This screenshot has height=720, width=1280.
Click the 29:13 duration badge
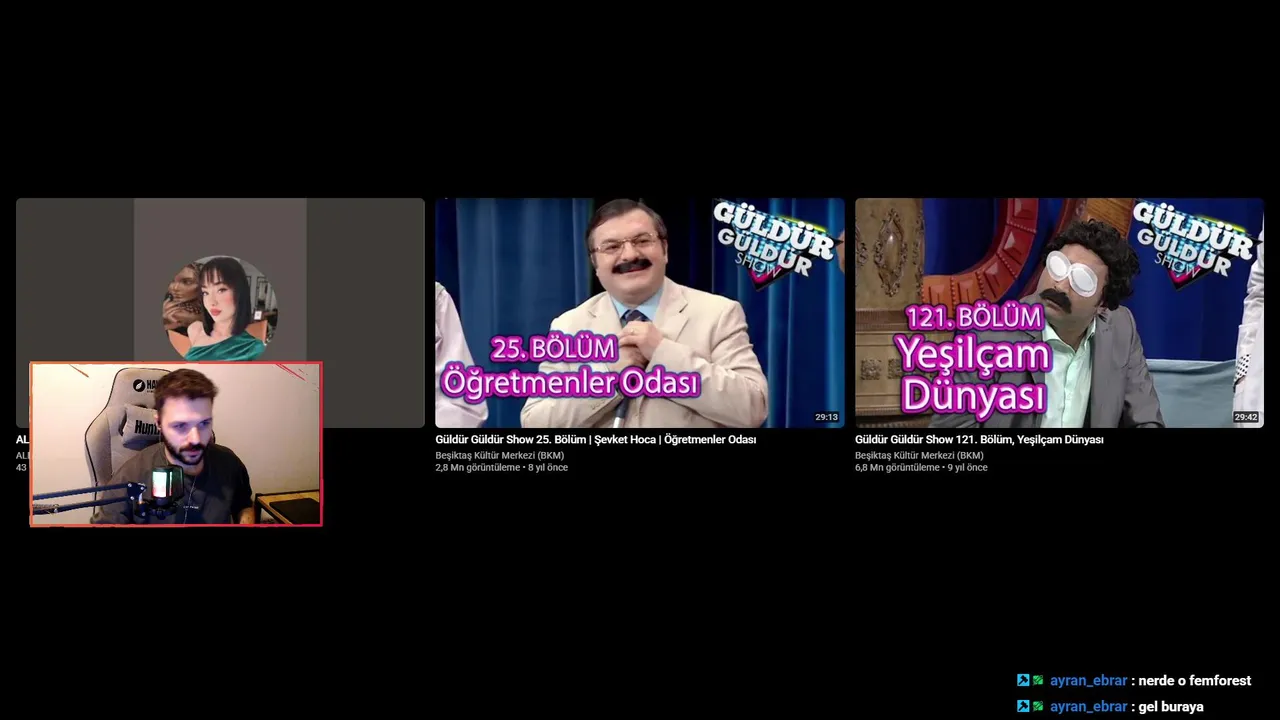coord(826,417)
